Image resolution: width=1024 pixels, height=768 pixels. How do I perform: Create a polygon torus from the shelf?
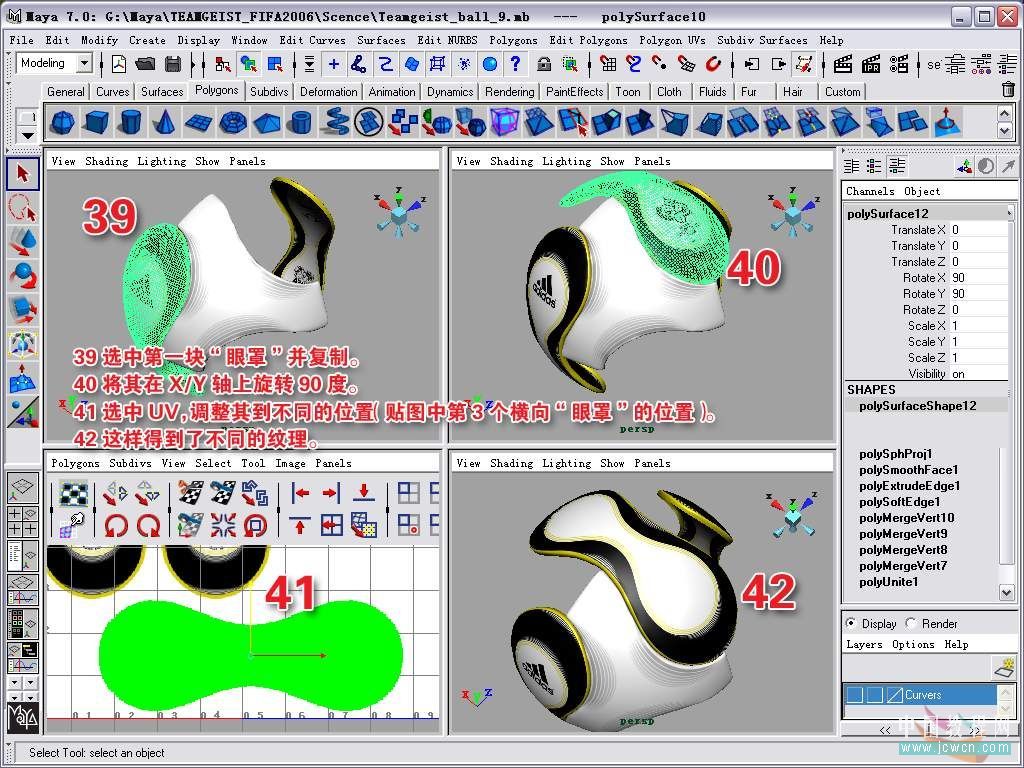click(x=232, y=122)
